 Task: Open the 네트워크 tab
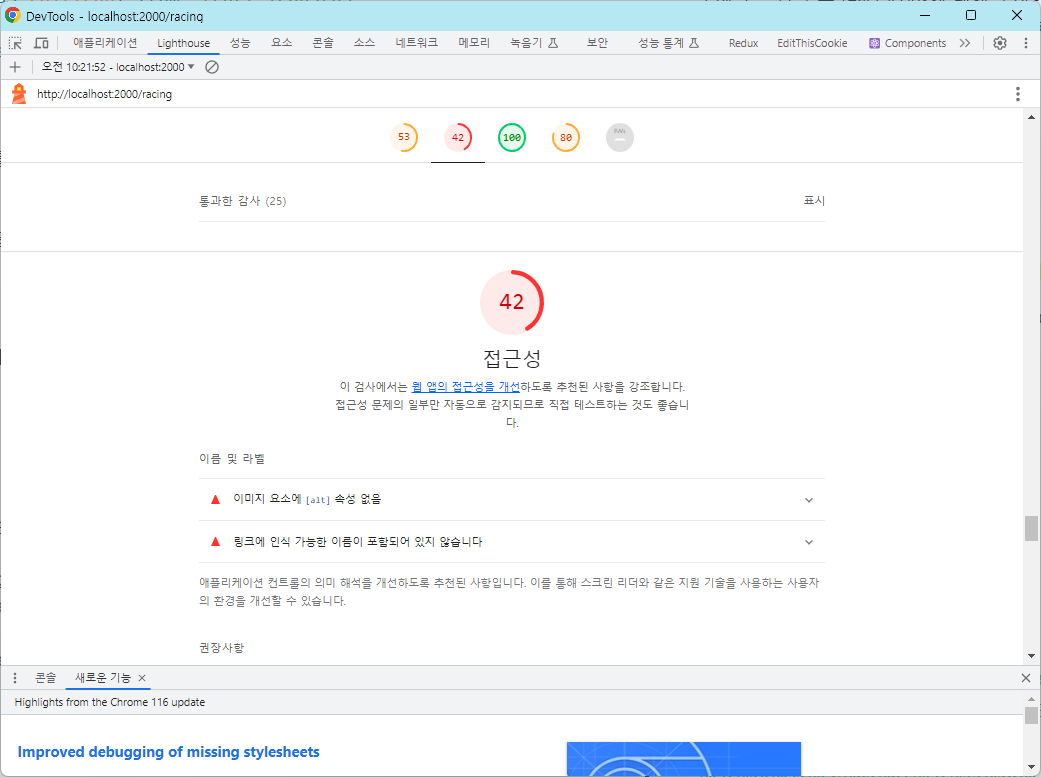[416, 43]
